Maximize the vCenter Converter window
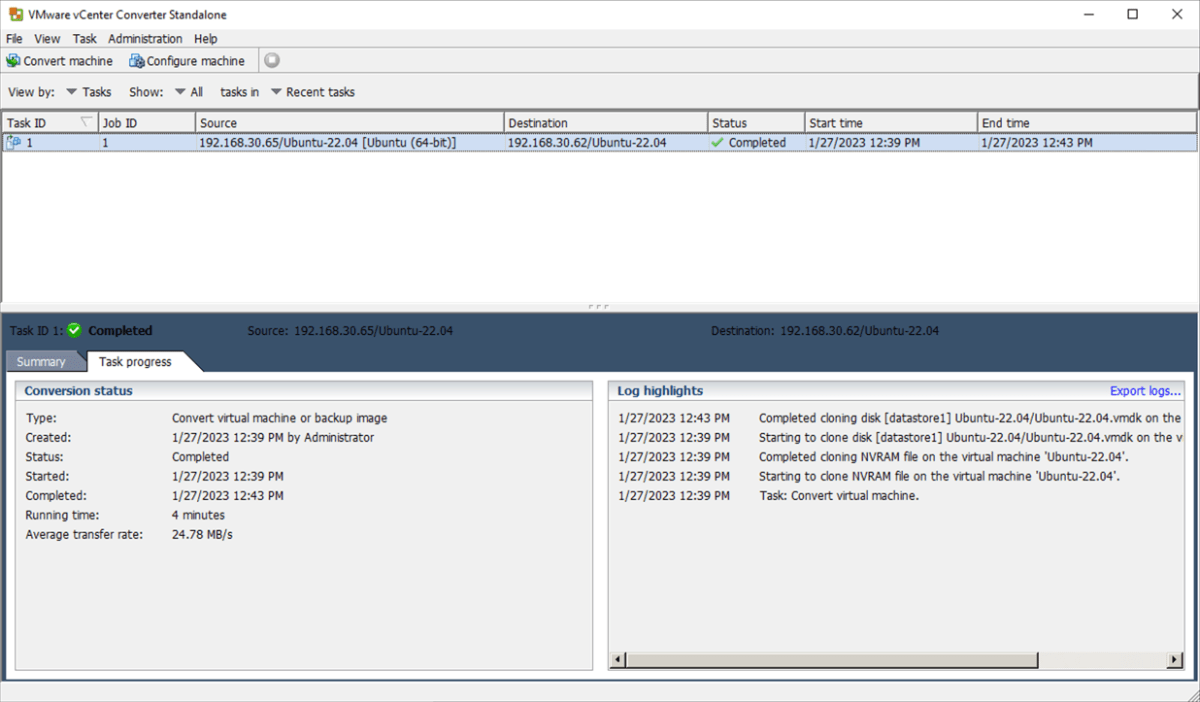The height and width of the screenshot is (702, 1200). (x=1132, y=14)
